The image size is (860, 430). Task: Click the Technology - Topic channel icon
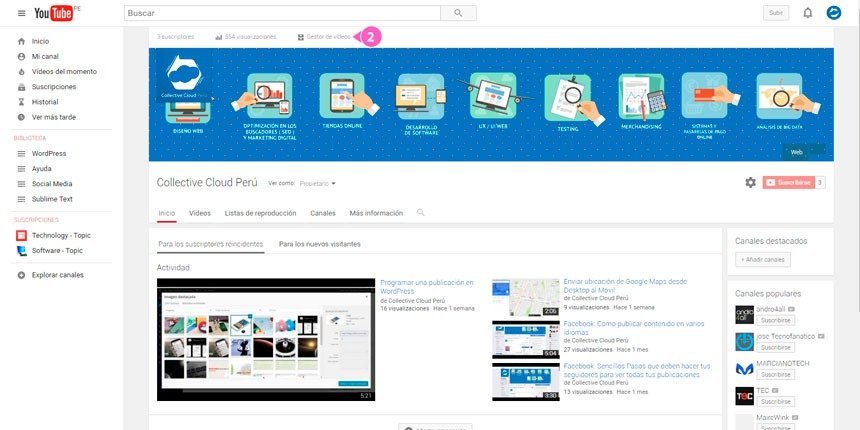tap(21, 236)
